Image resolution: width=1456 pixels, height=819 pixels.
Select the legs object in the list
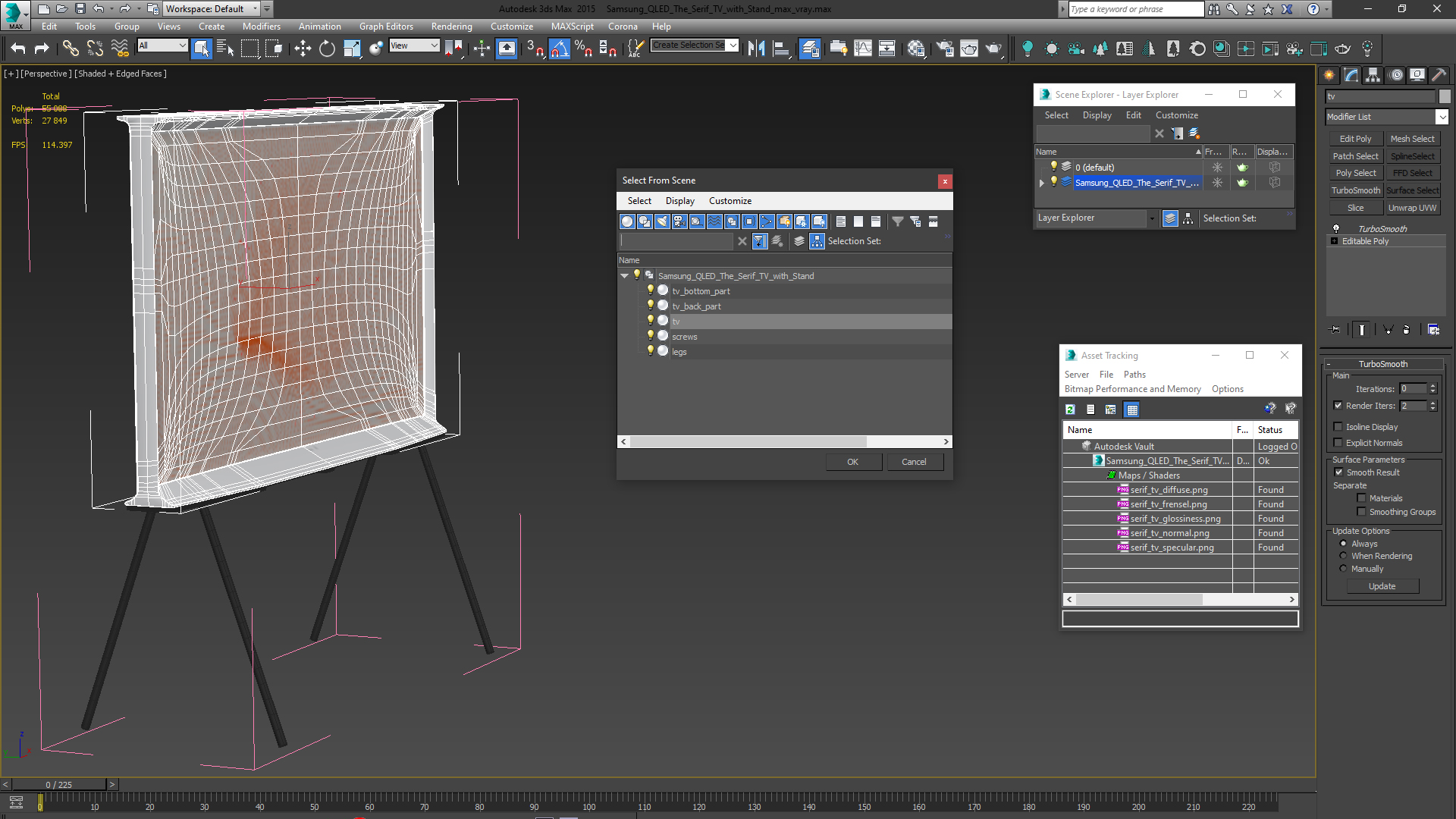pyautogui.click(x=679, y=352)
